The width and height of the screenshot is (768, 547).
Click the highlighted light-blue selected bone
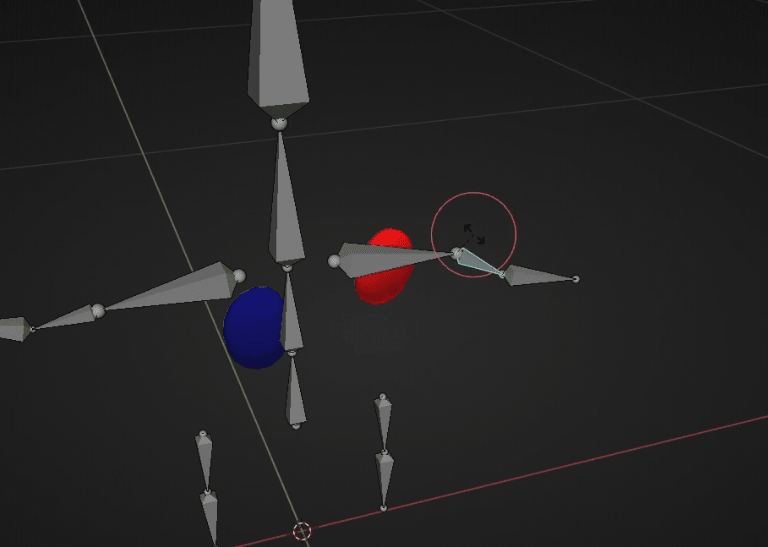tap(480, 264)
